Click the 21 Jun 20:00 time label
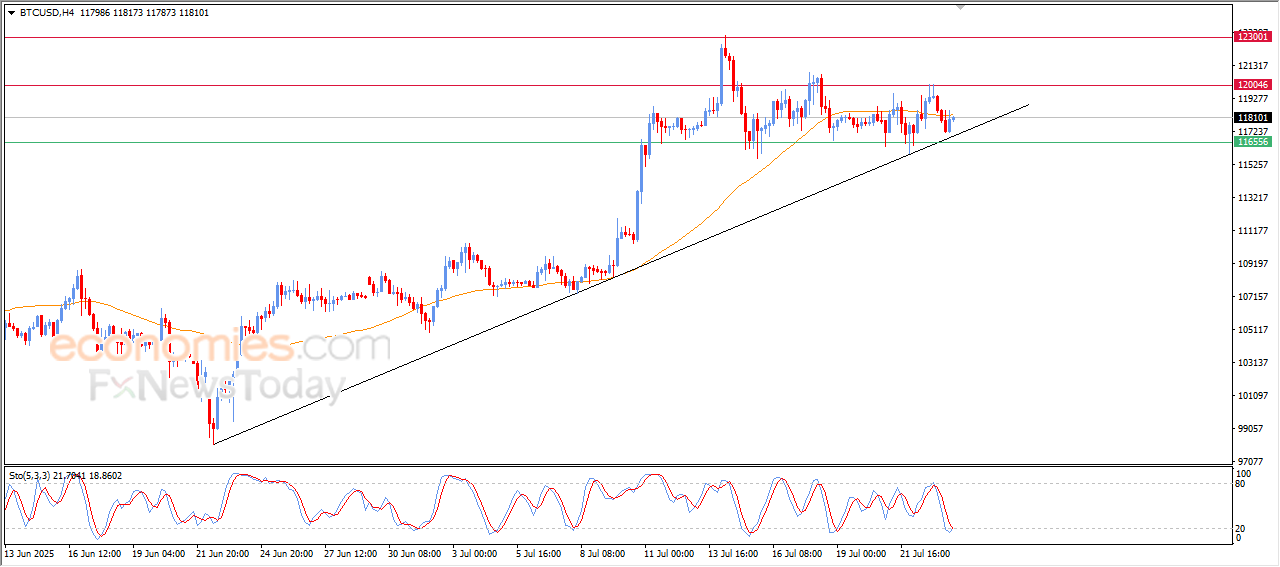This screenshot has width=1280, height=567. [x=222, y=552]
